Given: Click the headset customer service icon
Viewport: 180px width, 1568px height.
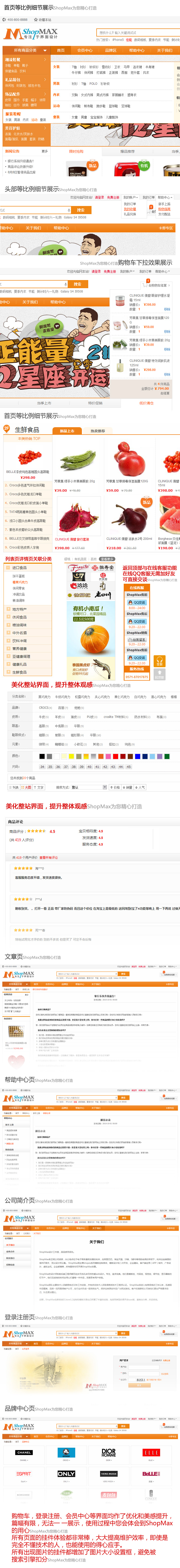Looking at the screenshot, I should pyautogui.click(x=160, y=661).
